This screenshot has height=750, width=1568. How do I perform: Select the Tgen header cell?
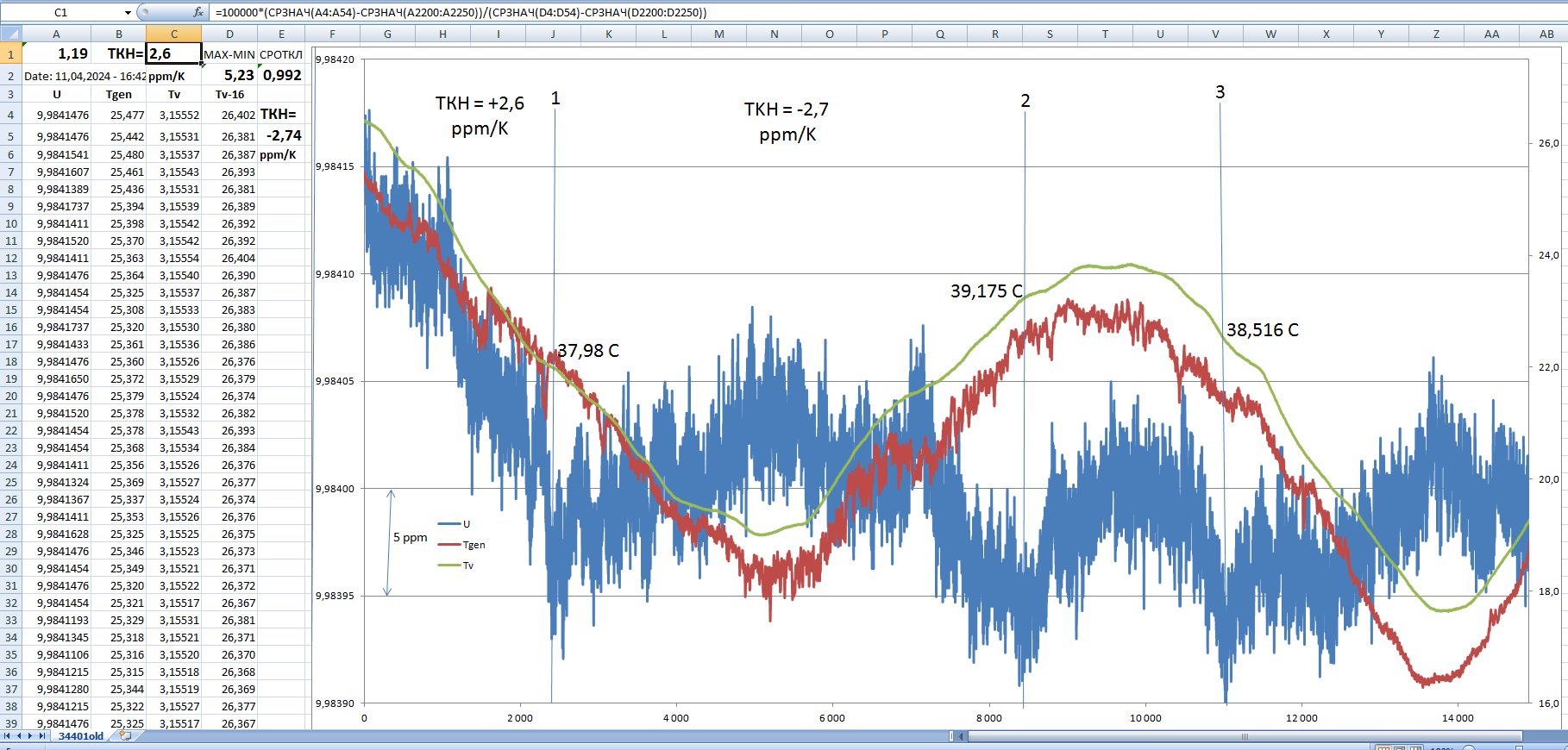pyautogui.click(x=119, y=95)
